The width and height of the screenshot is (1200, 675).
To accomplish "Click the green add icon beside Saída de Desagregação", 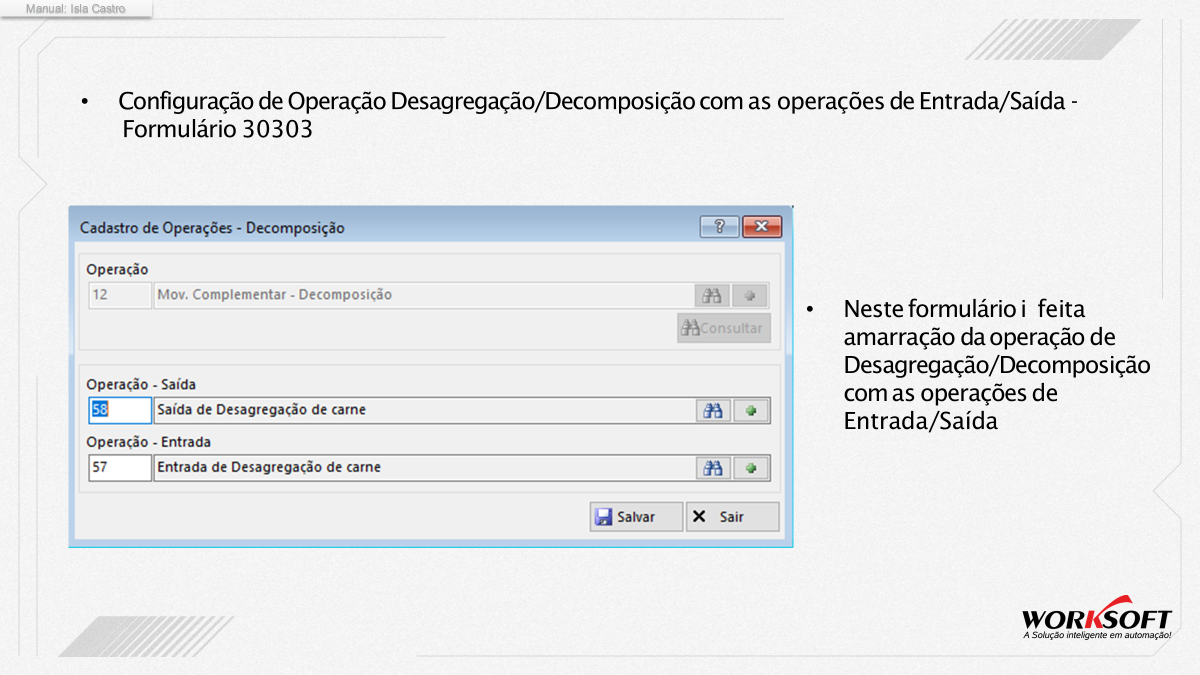I will click(750, 411).
